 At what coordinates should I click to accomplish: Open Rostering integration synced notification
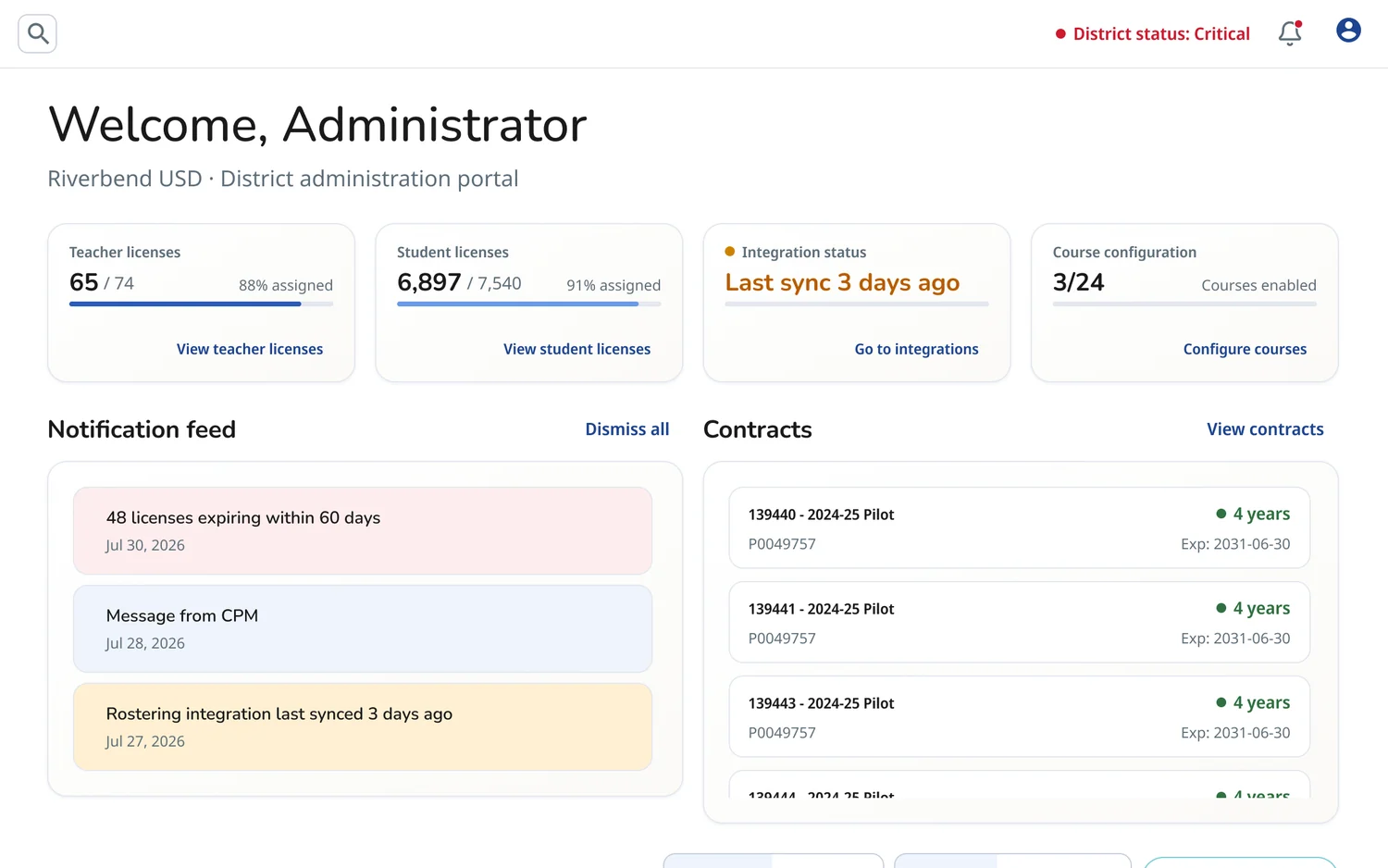363,727
